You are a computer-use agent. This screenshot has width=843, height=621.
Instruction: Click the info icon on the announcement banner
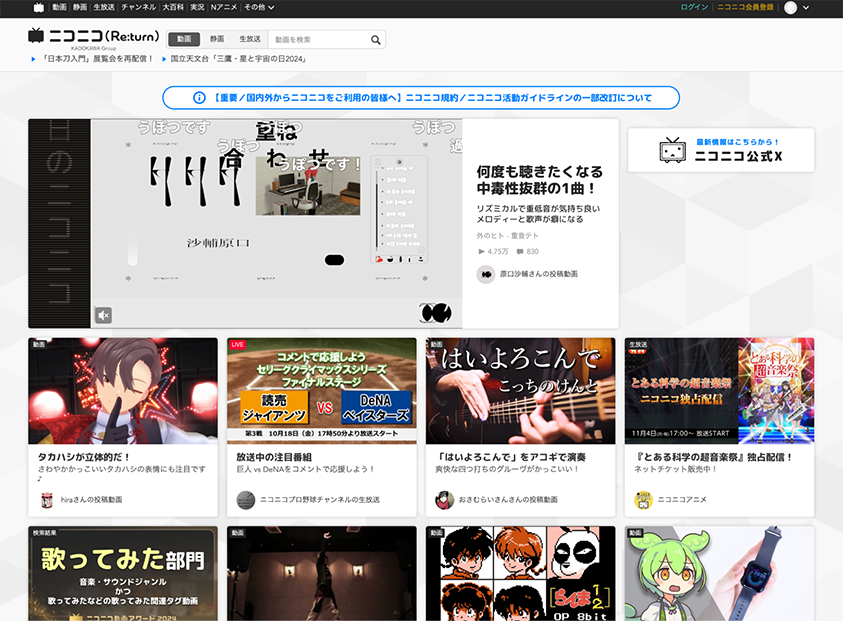199,98
